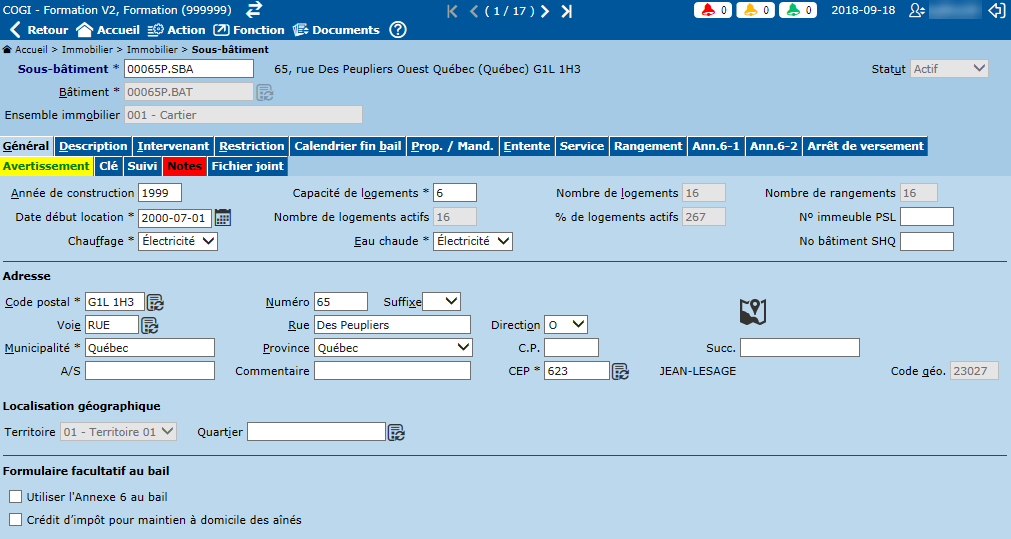Viewport: 1011px width, 539px height.
Task: Click the map location icon
Action: tap(752, 312)
